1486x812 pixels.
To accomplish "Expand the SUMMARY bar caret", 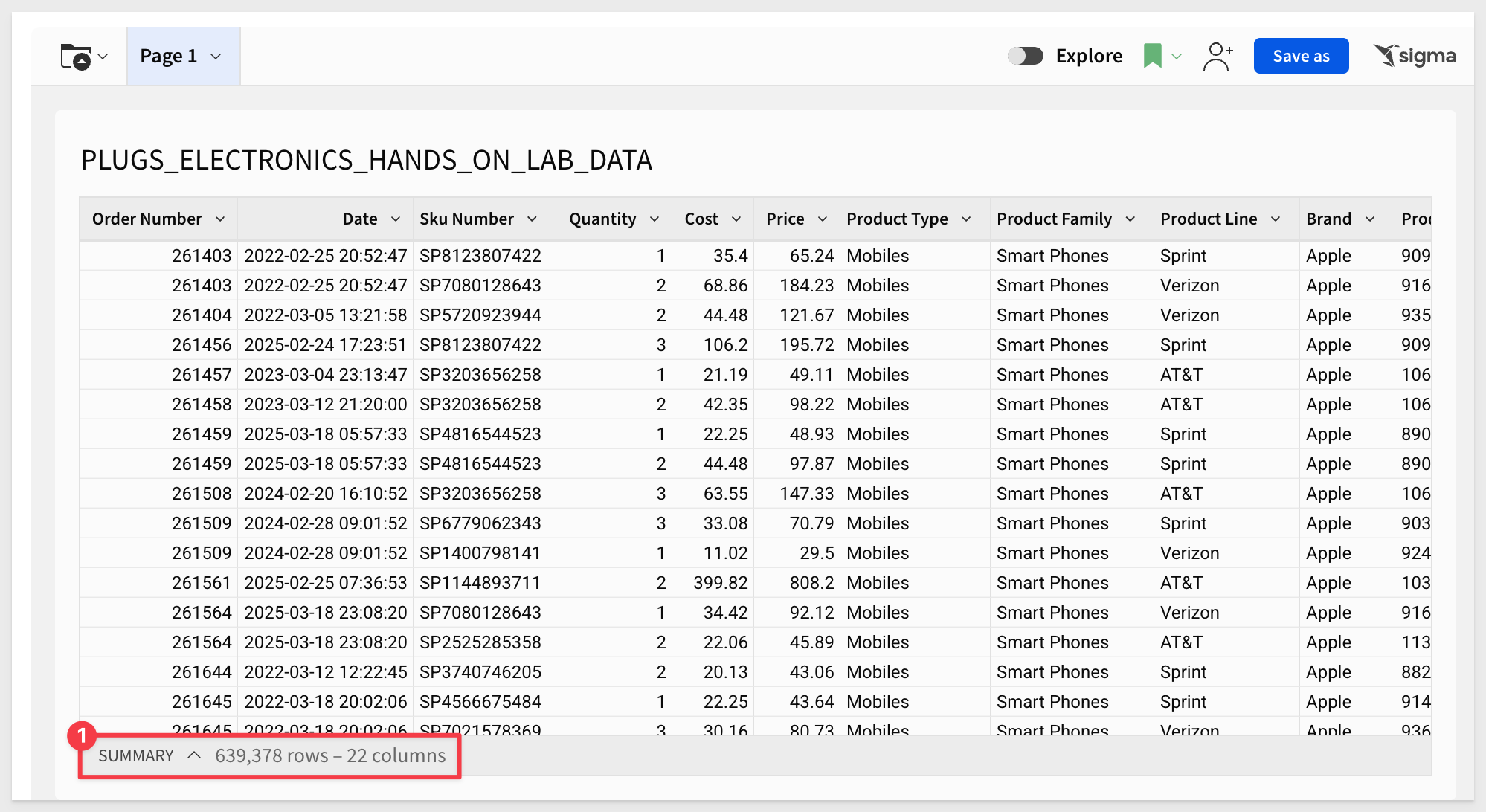I will (194, 755).
